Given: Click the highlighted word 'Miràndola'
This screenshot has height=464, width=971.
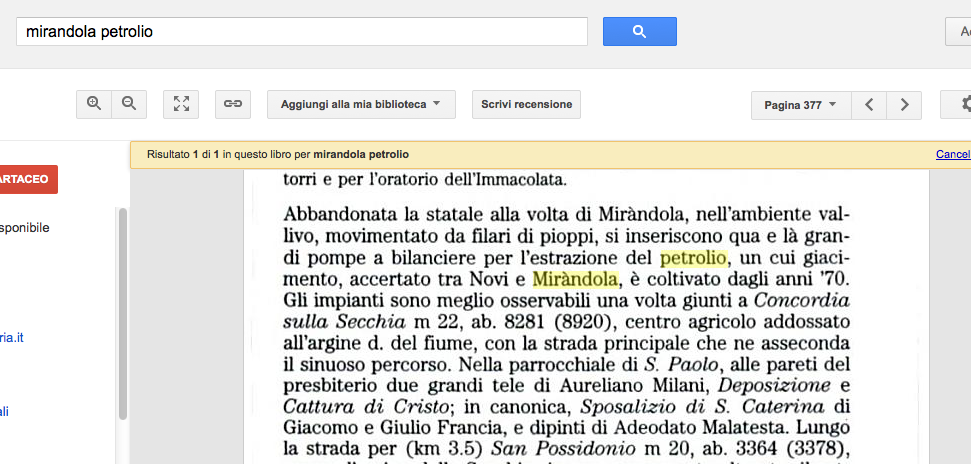Looking at the screenshot, I should point(576,279).
